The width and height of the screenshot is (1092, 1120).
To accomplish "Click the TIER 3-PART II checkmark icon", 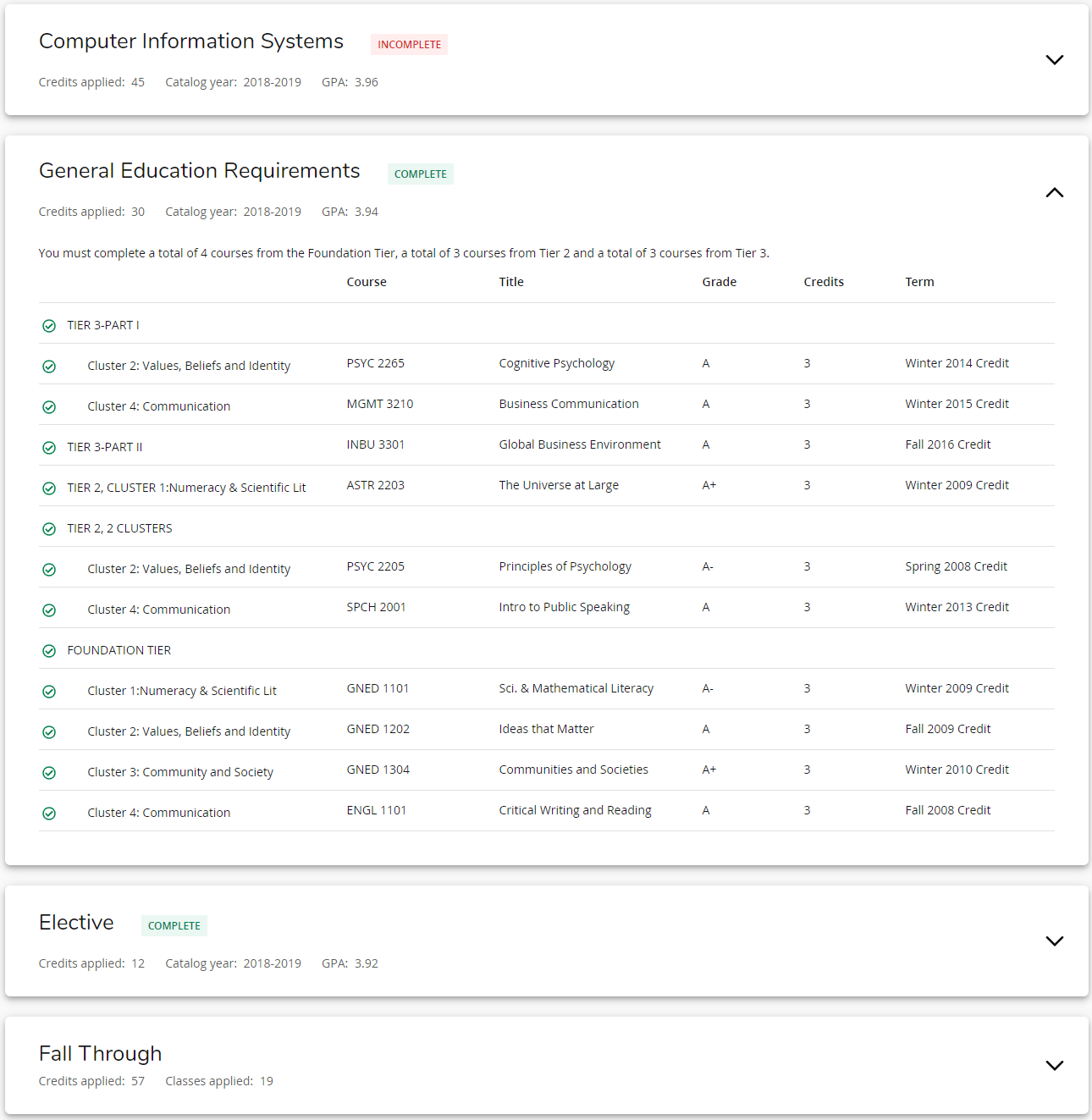I will (49, 448).
